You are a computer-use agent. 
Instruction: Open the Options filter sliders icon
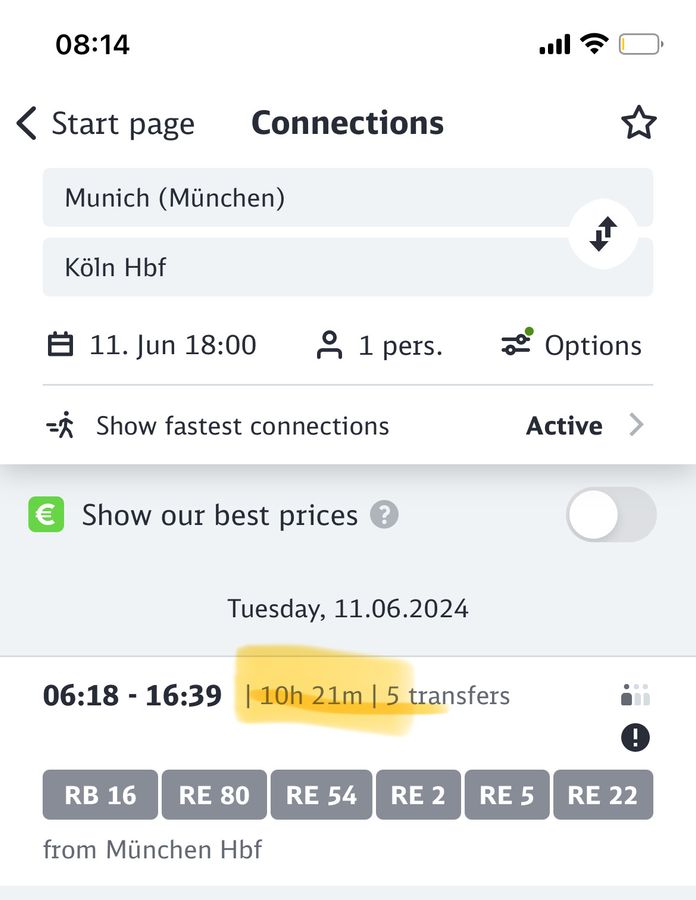coord(516,343)
